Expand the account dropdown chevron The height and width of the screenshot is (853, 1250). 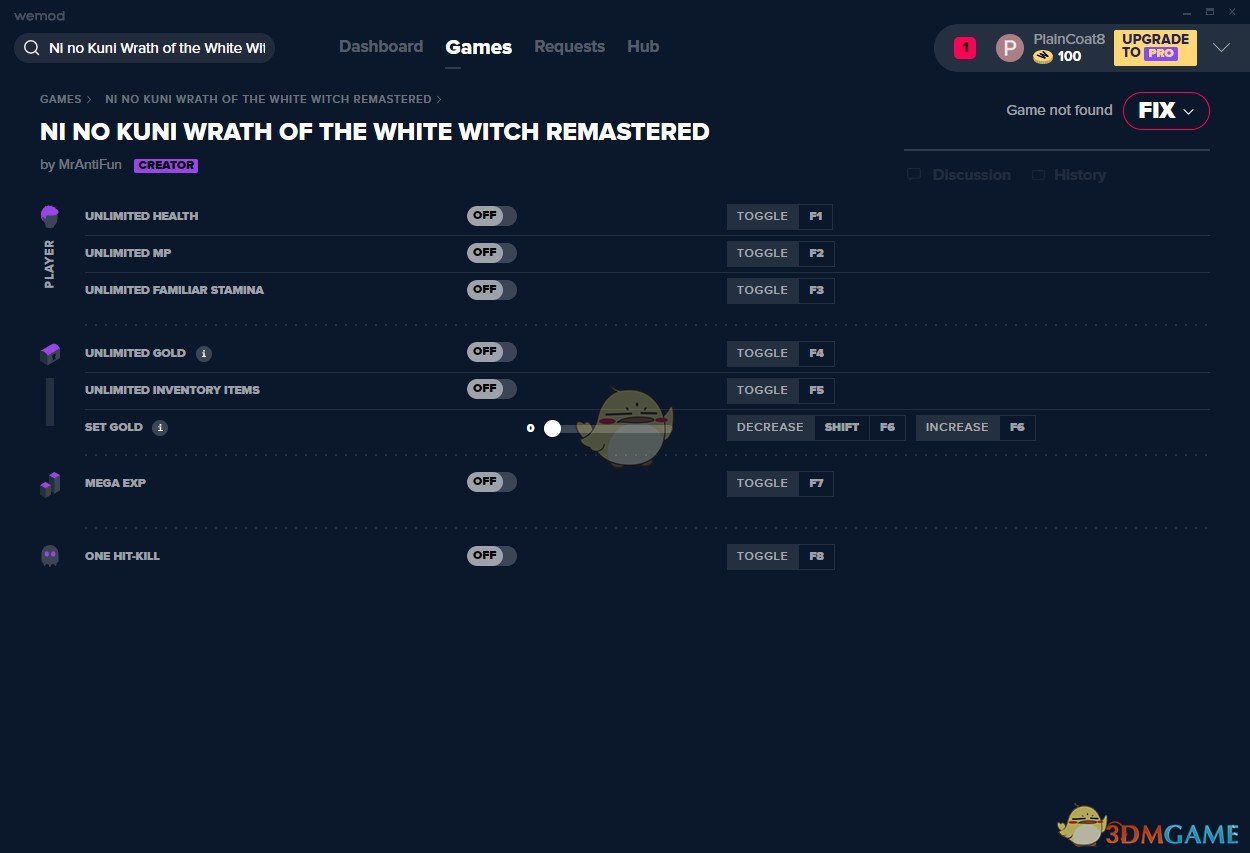click(1221, 48)
